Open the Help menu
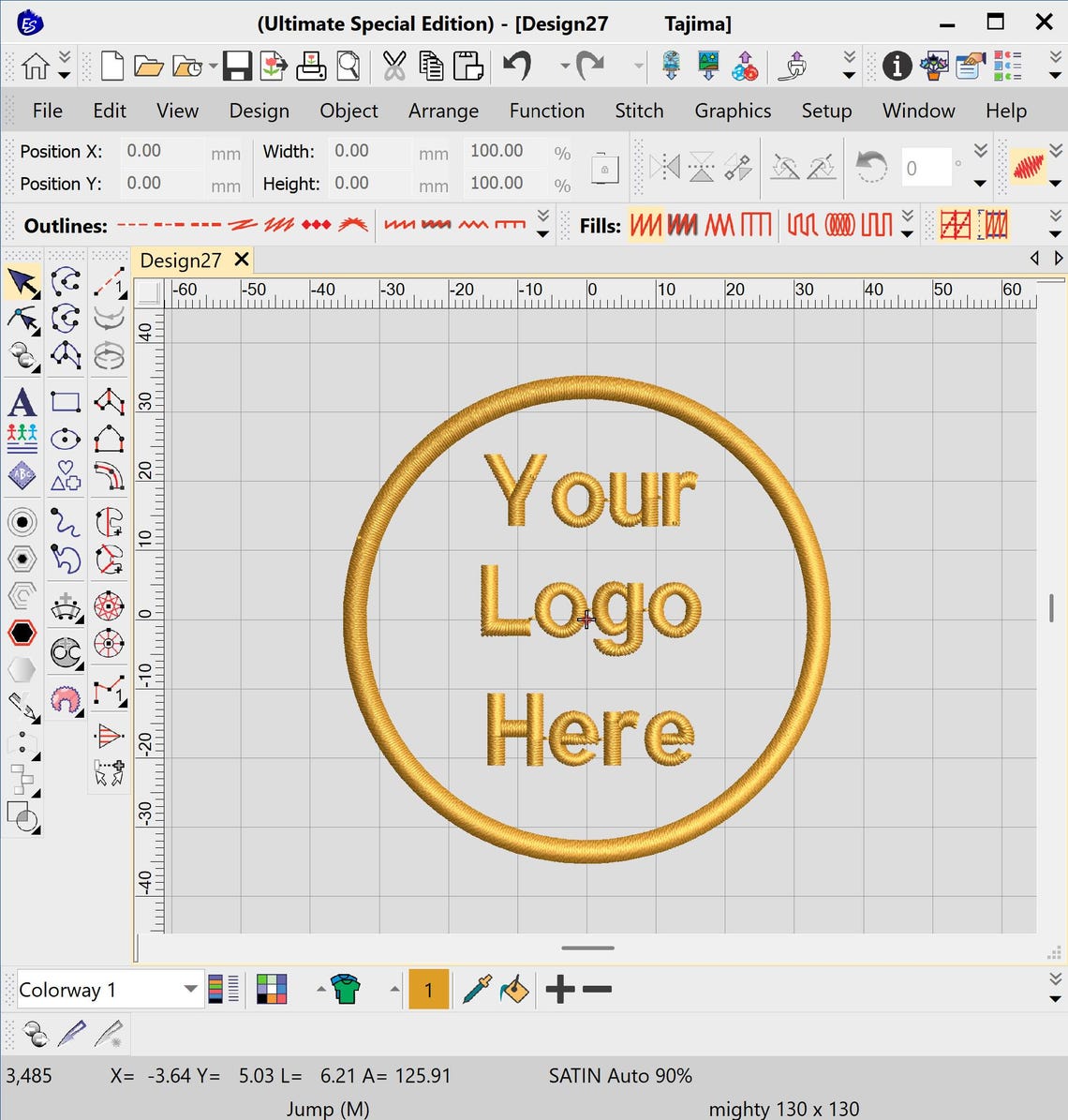The height and width of the screenshot is (1120, 1068). click(1006, 111)
